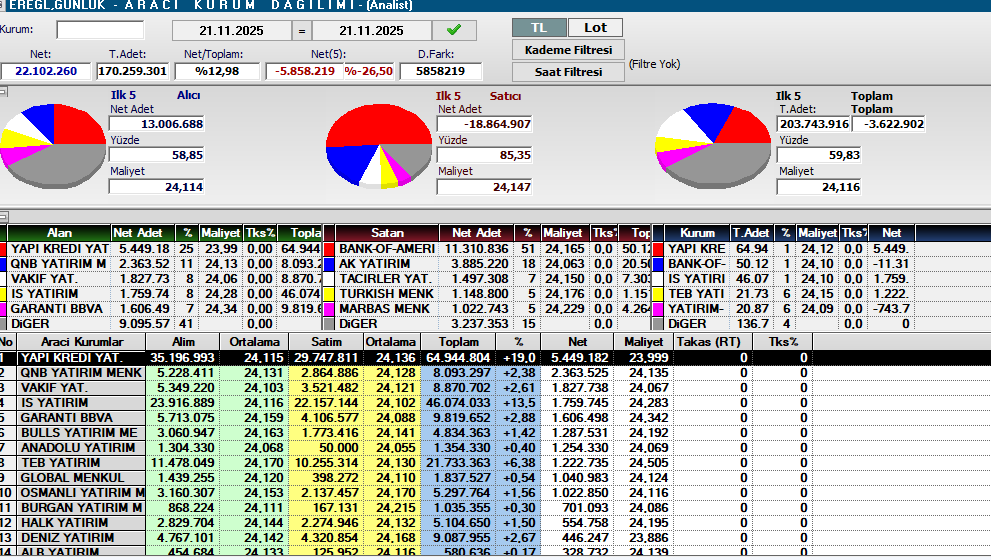Viewport: 991px width, 560px height.
Task: Click red swatch beside YAPI KREDI YAT in Alan table
Action: coord(3,249)
